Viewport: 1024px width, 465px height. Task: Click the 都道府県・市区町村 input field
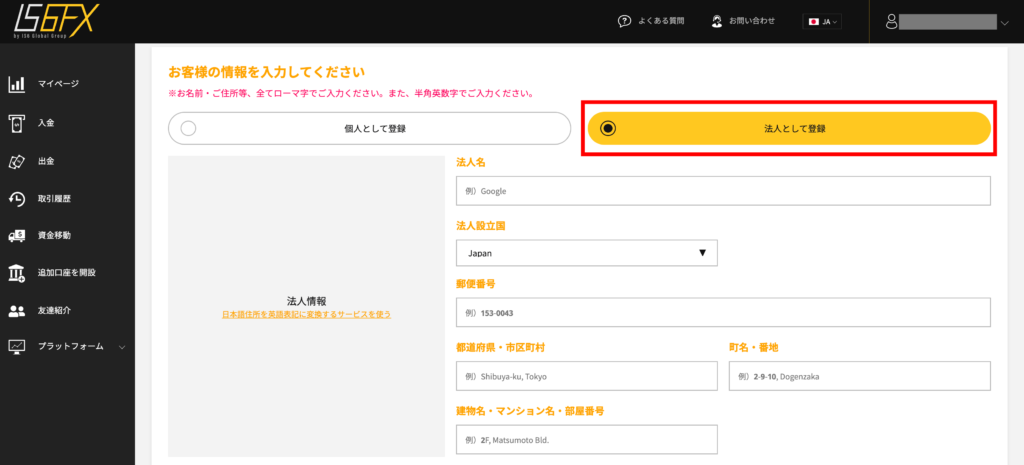[586, 376]
